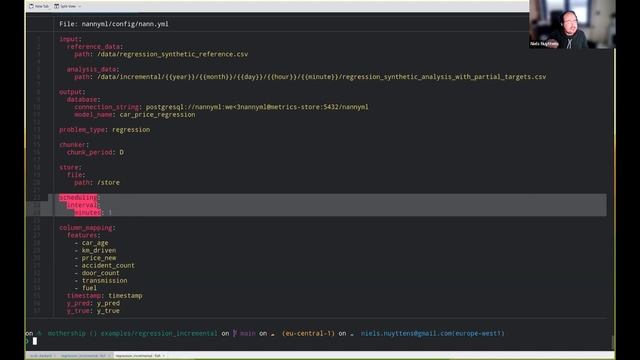Close the active regression_incremental fish tab
This screenshot has height=360, width=640.
click(x=164, y=356)
